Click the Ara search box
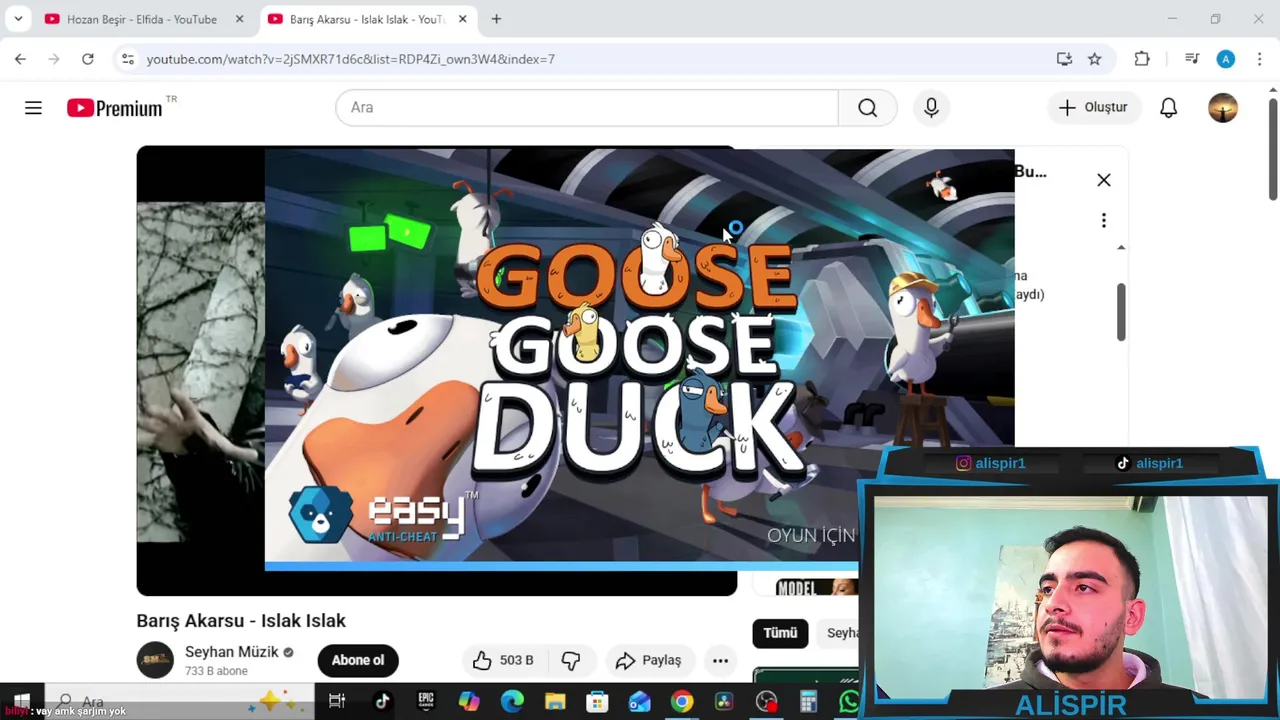This screenshot has width=1280, height=720. pos(587,107)
